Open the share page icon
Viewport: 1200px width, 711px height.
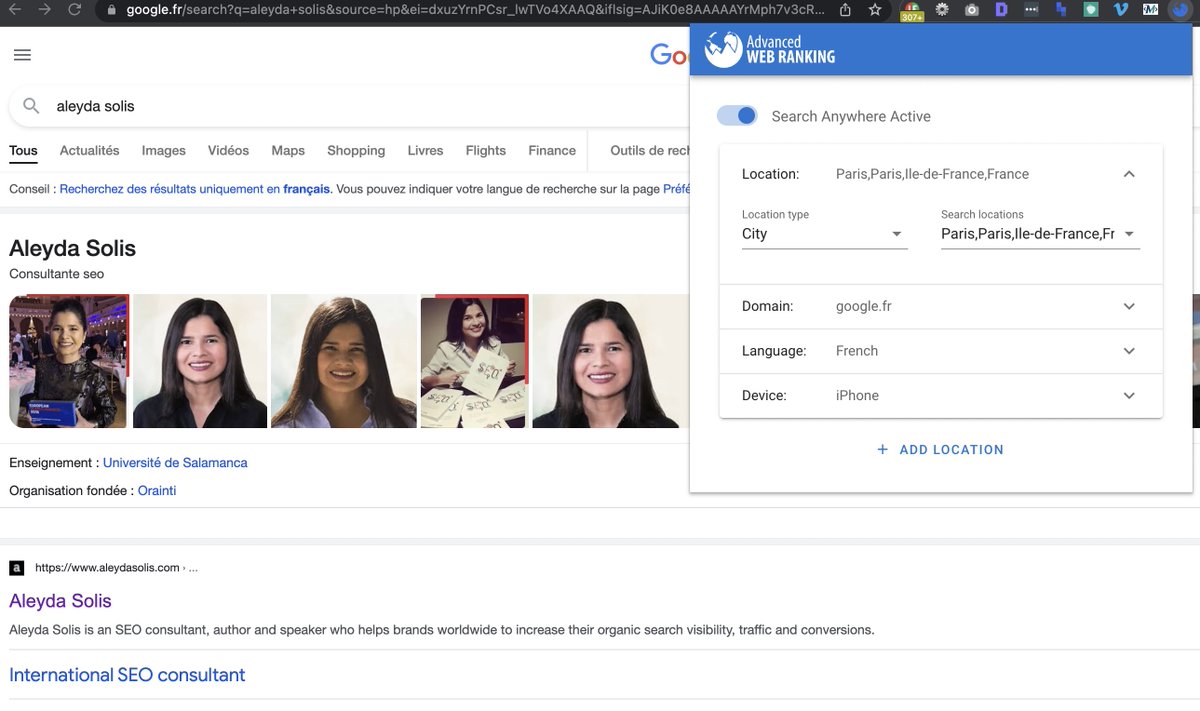(x=846, y=10)
